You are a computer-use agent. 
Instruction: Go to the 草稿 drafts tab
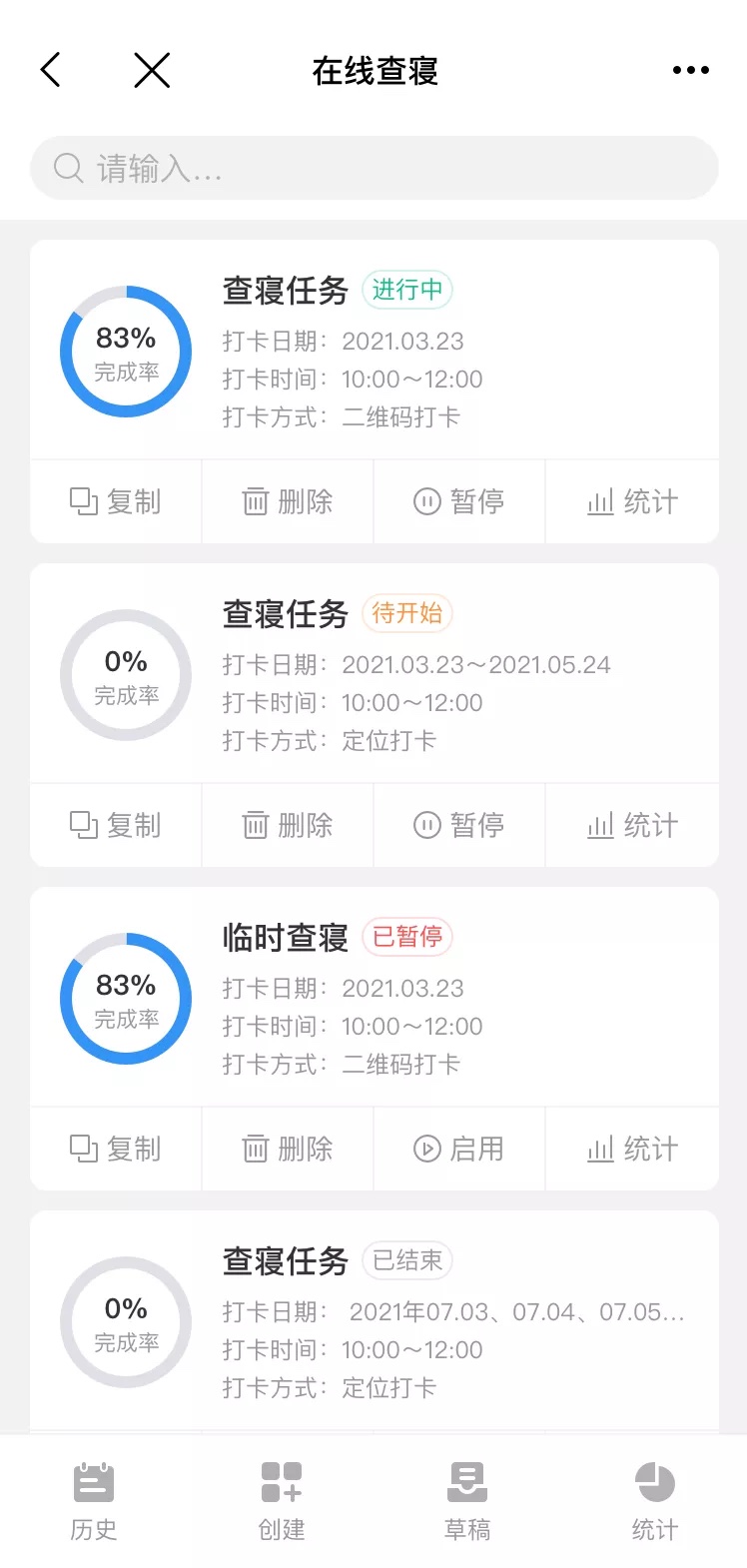(x=467, y=1500)
